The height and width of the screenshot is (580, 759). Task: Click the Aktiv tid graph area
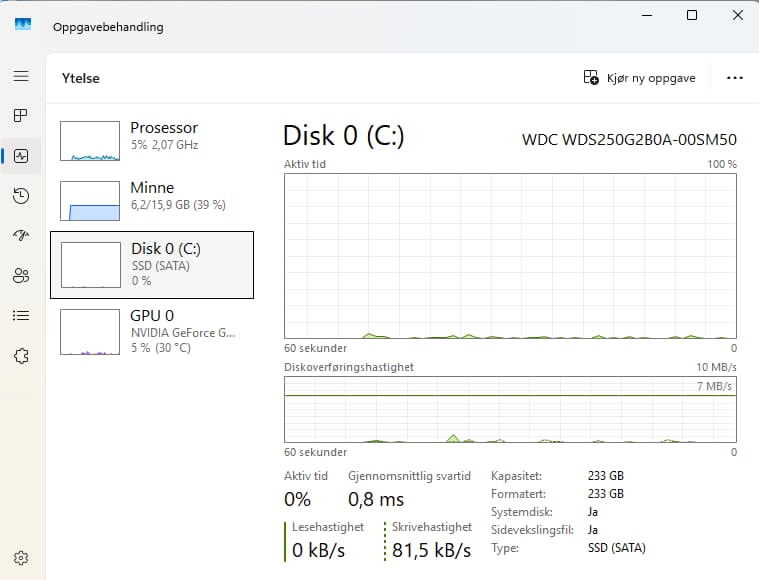click(510, 256)
